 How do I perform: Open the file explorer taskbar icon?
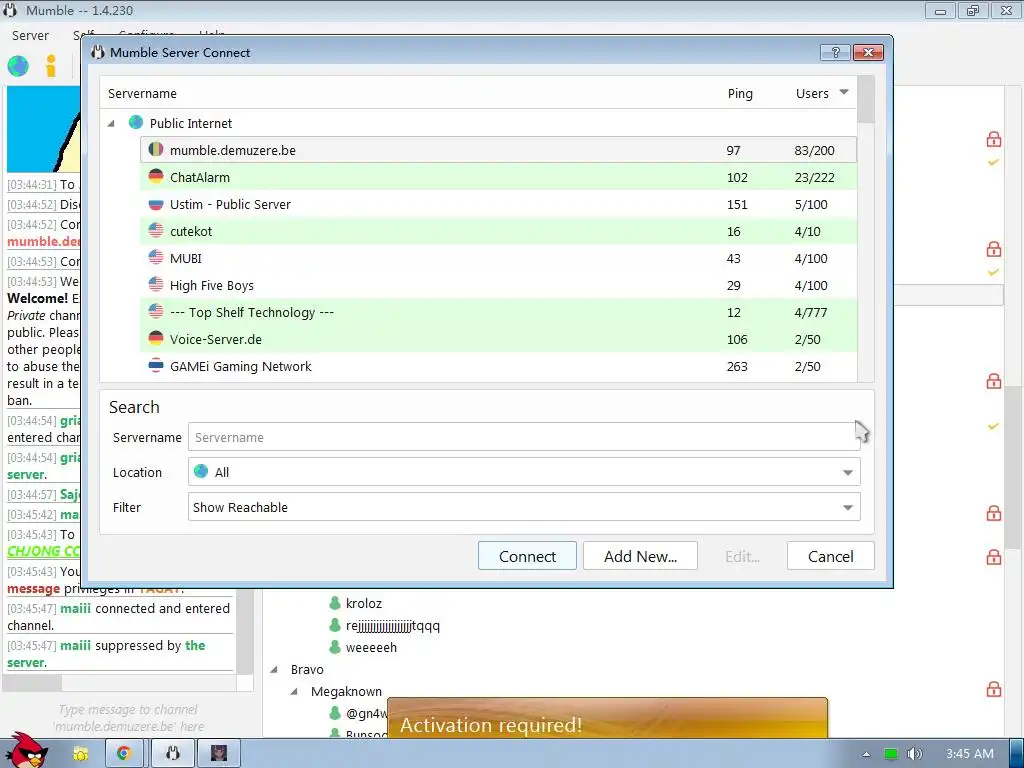pos(81,754)
